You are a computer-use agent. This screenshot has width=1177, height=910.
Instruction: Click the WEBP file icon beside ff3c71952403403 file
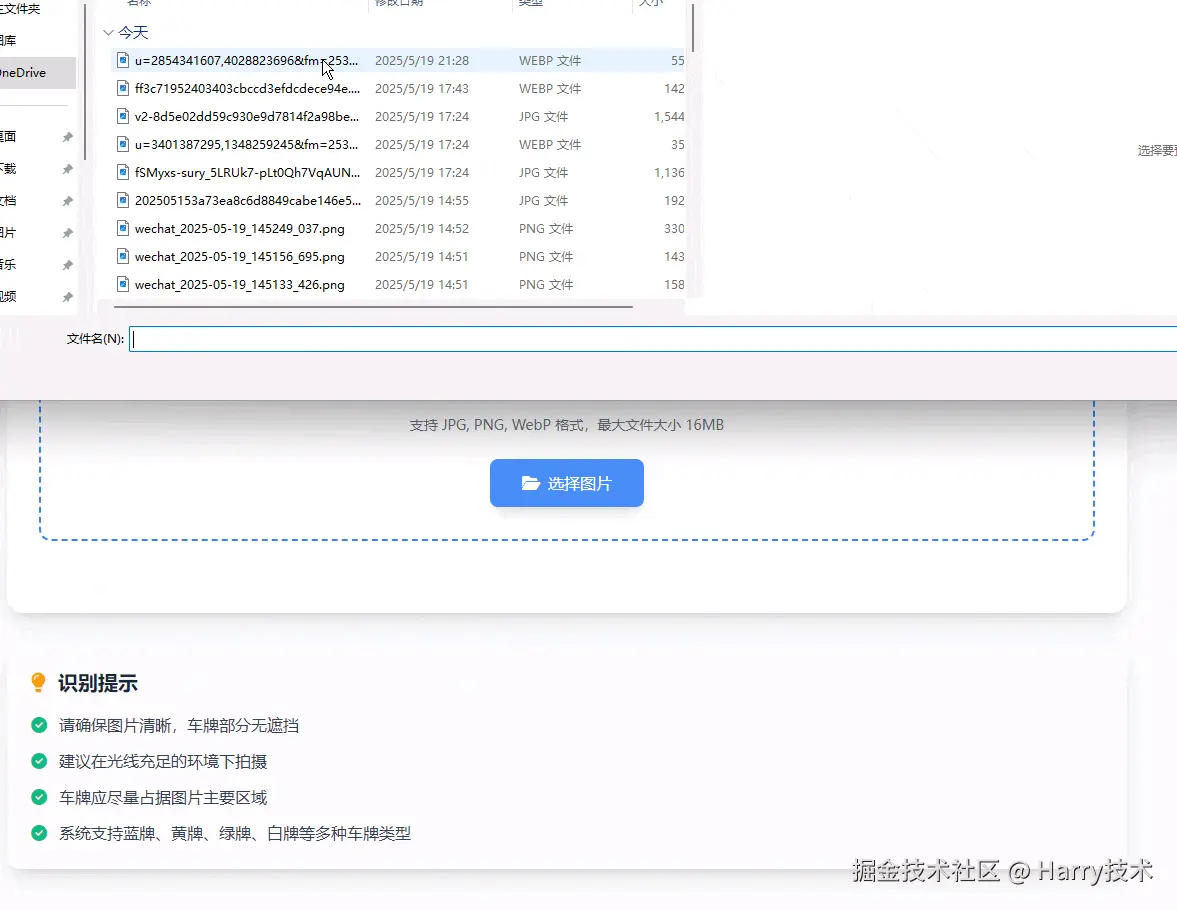point(122,88)
